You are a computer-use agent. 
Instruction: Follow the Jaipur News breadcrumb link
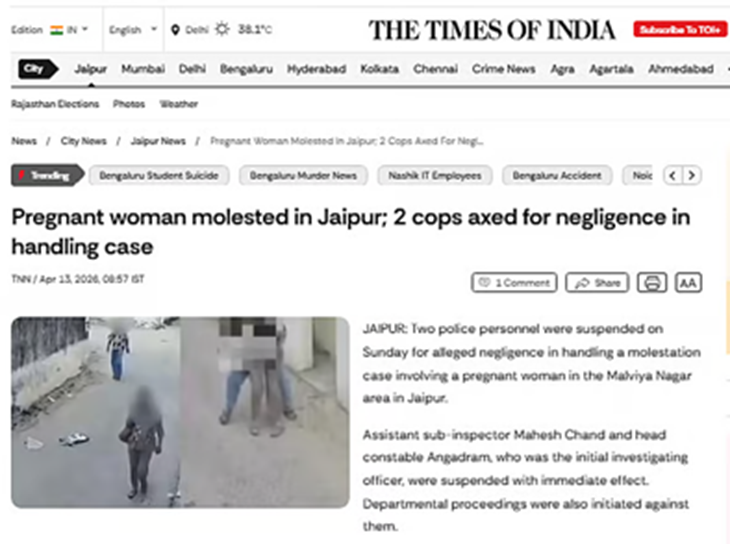tap(158, 141)
